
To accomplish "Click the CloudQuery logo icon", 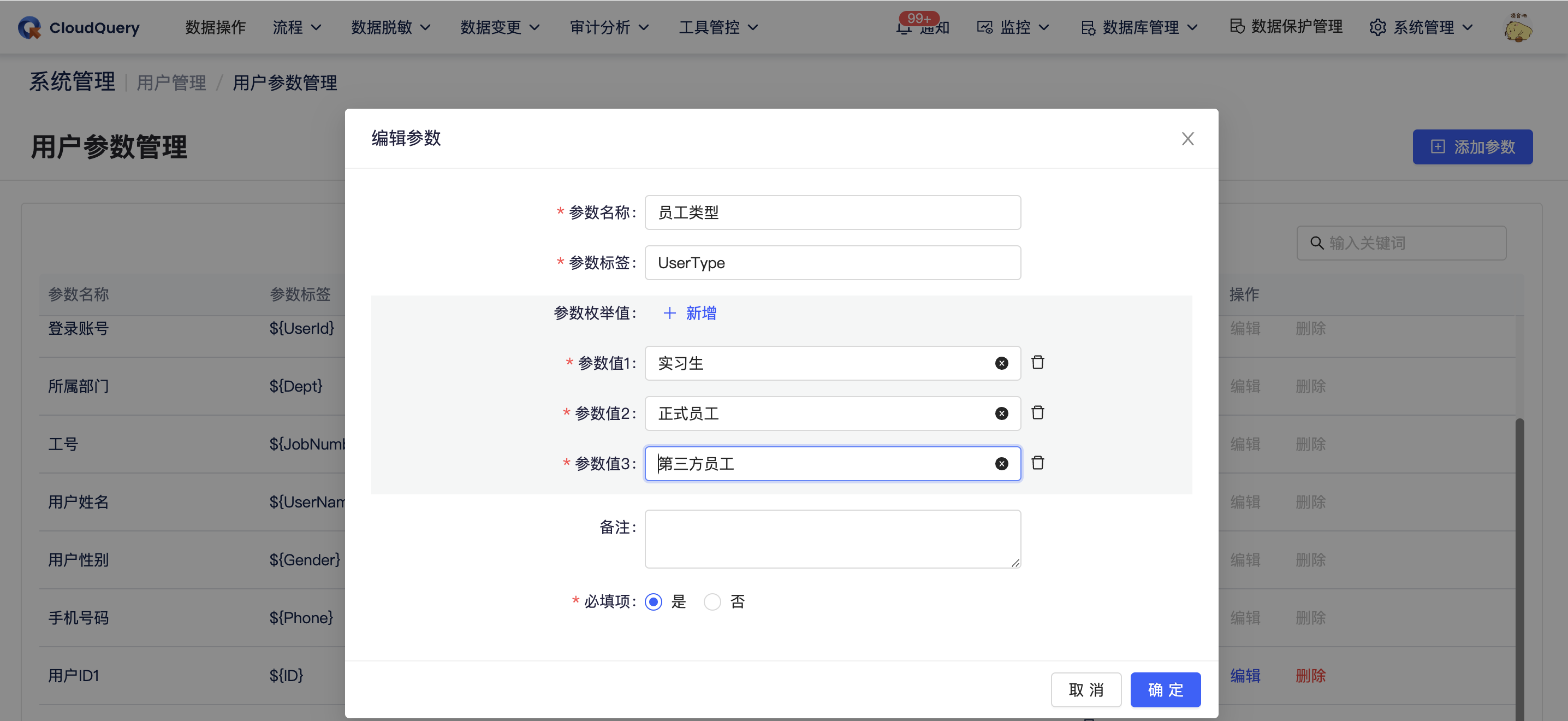I will (29, 27).
